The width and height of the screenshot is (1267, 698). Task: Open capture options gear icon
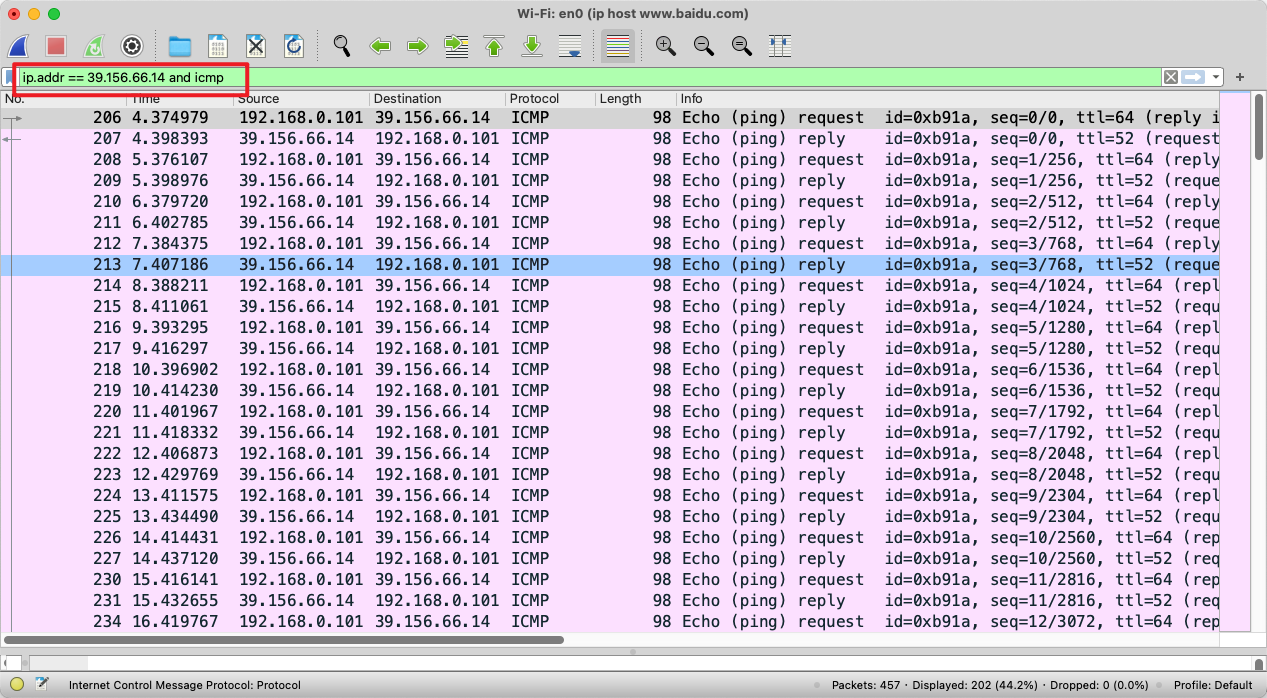[131, 46]
